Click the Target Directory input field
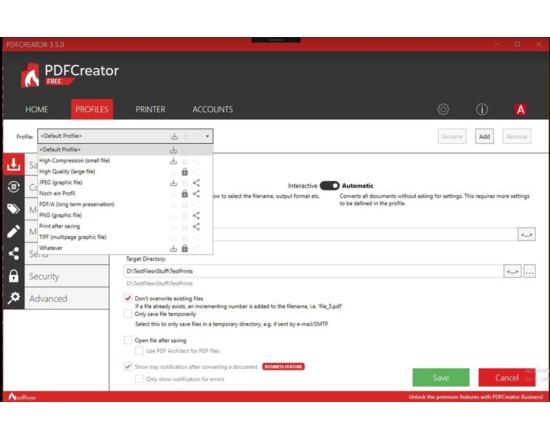550x440 pixels. pyautogui.click(x=313, y=271)
